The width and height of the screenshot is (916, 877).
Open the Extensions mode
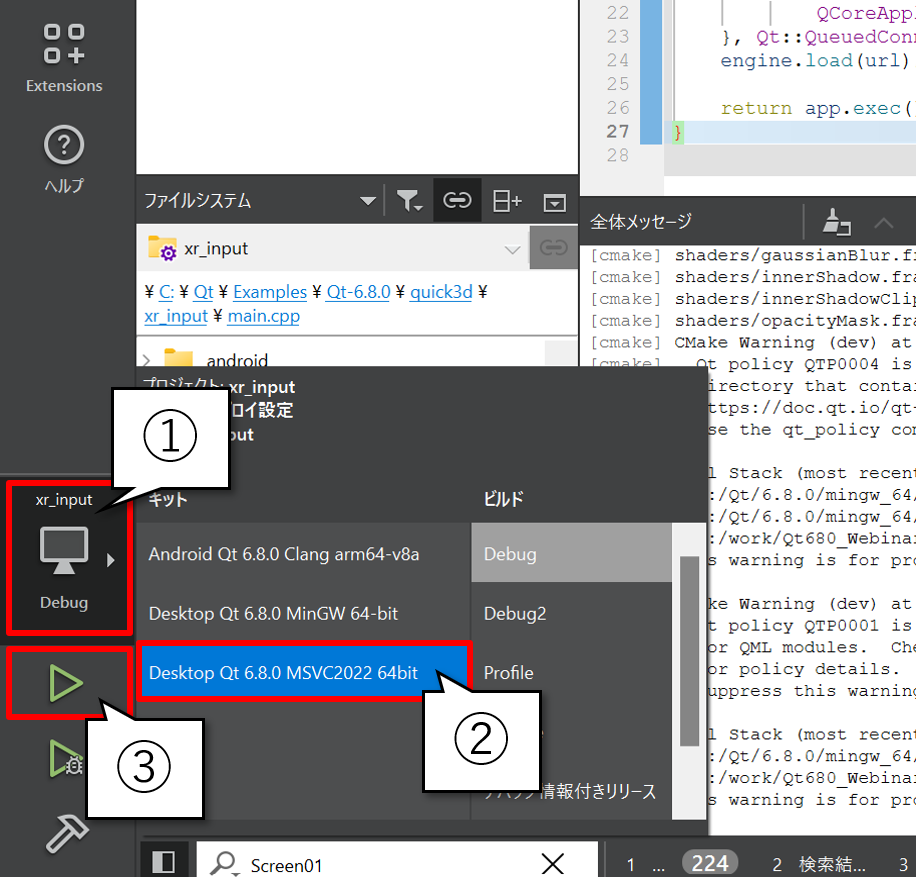point(64,58)
